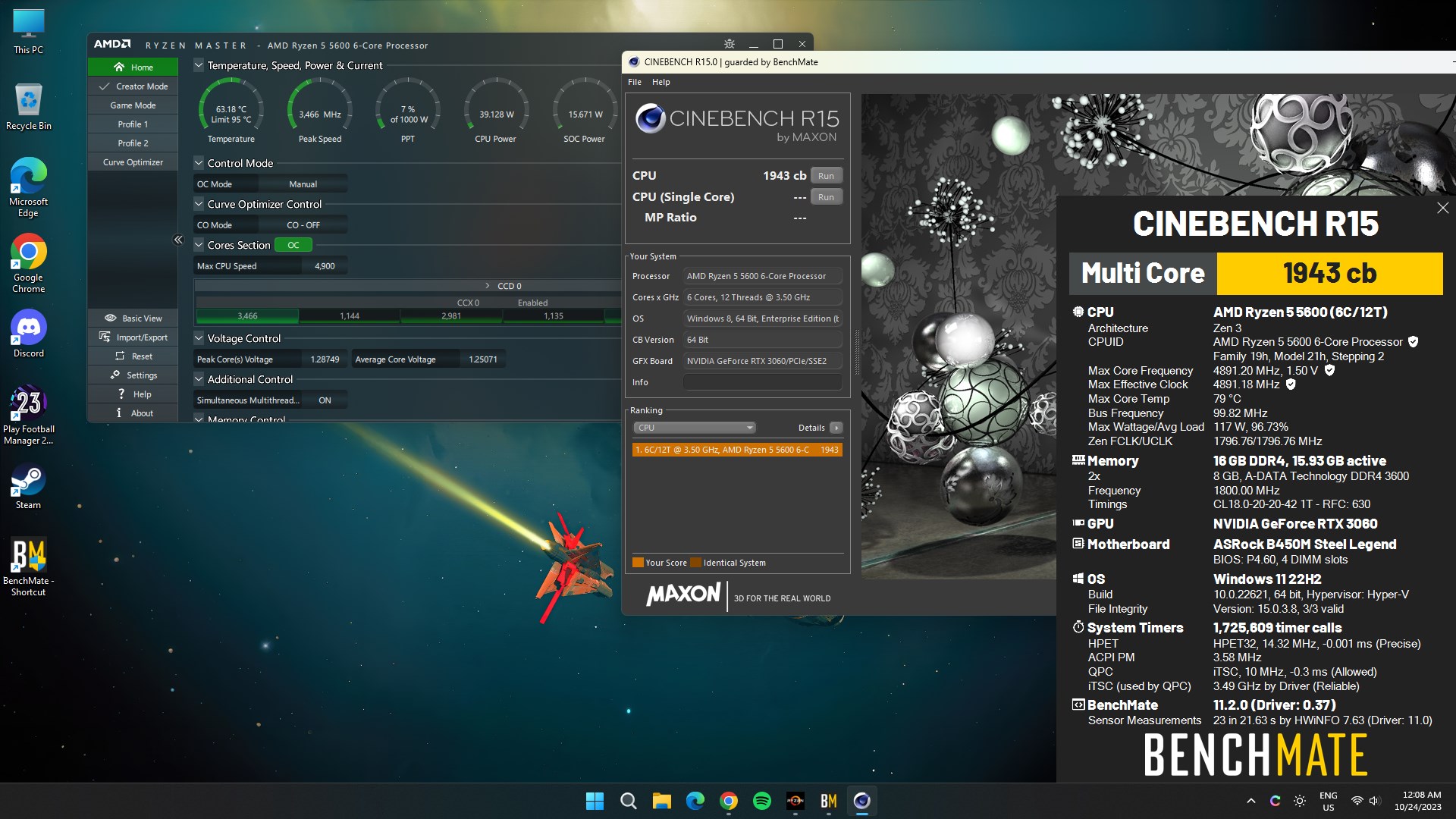Screen dimensions: 1456x819
Task: Collapse the Voltage Control section
Action: tap(199, 337)
